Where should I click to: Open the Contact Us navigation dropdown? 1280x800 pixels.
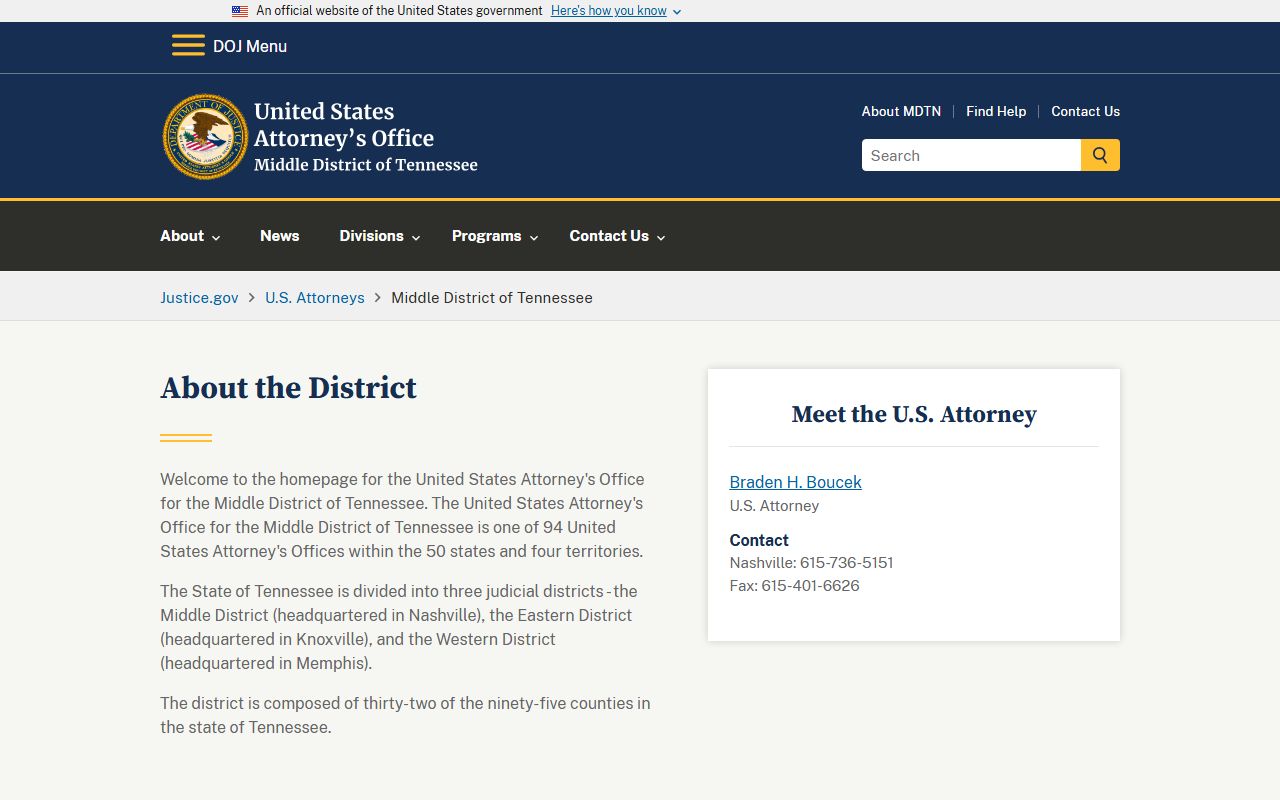click(617, 236)
